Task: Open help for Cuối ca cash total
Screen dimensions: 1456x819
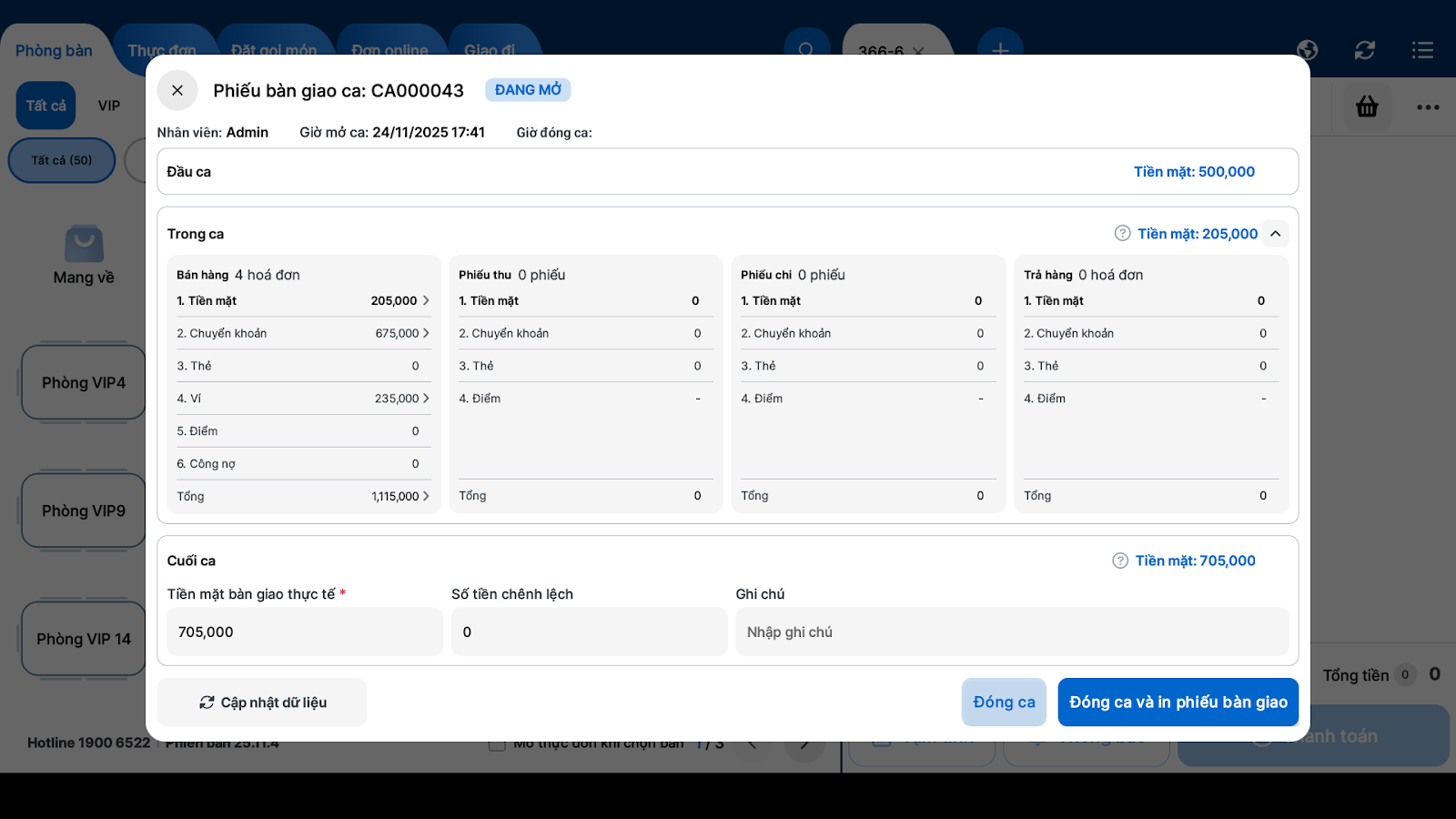Action: point(1120,561)
